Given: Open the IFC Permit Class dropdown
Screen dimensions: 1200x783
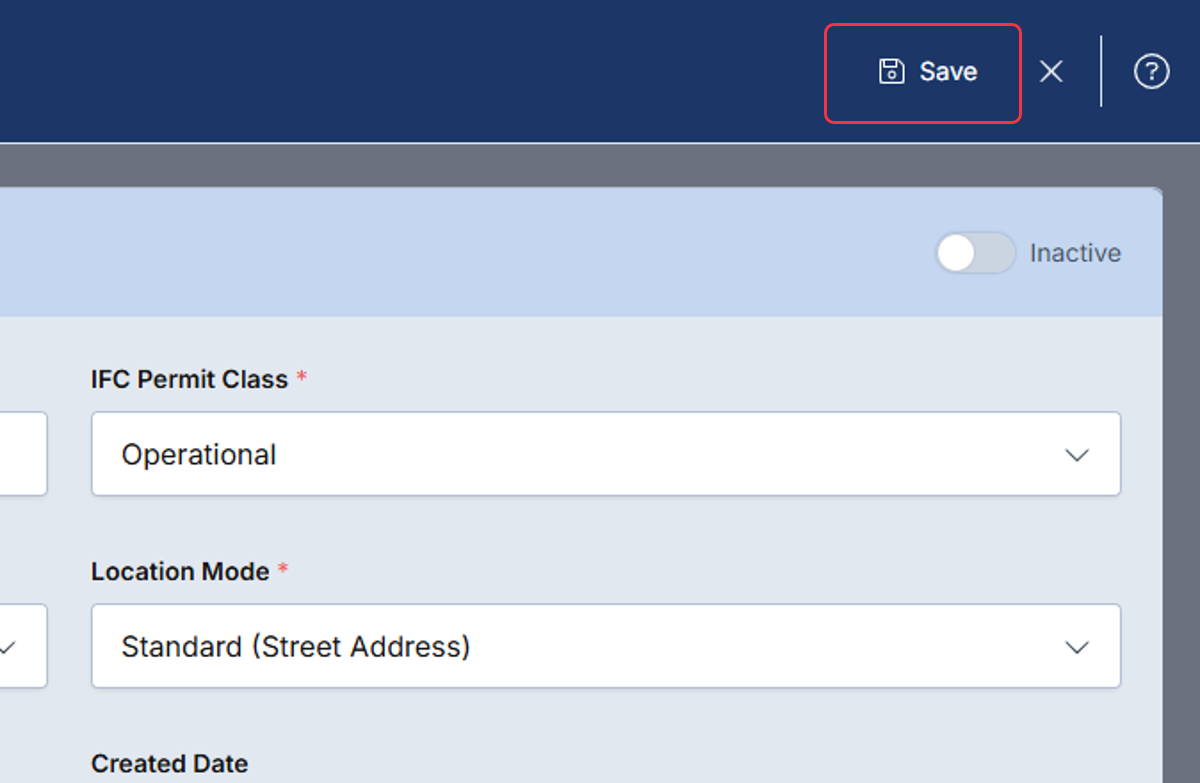Looking at the screenshot, I should tap(606, 454).
